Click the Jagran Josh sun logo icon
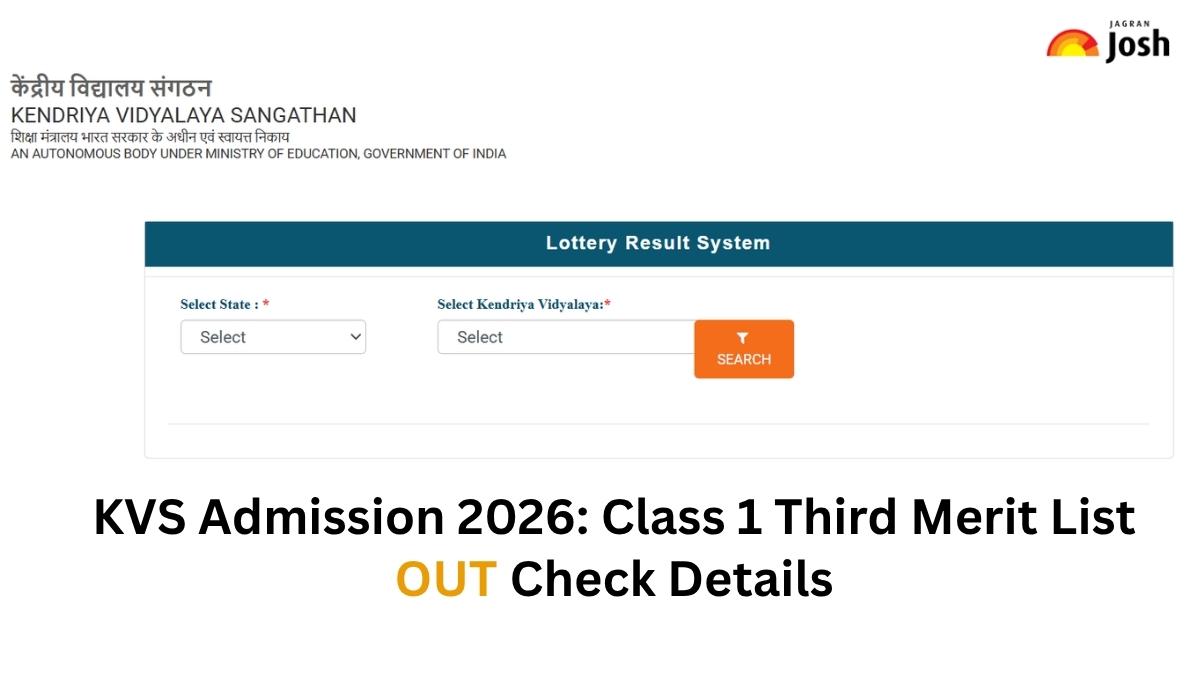This screenshot has width=1200, height=675. [1072, 43]
